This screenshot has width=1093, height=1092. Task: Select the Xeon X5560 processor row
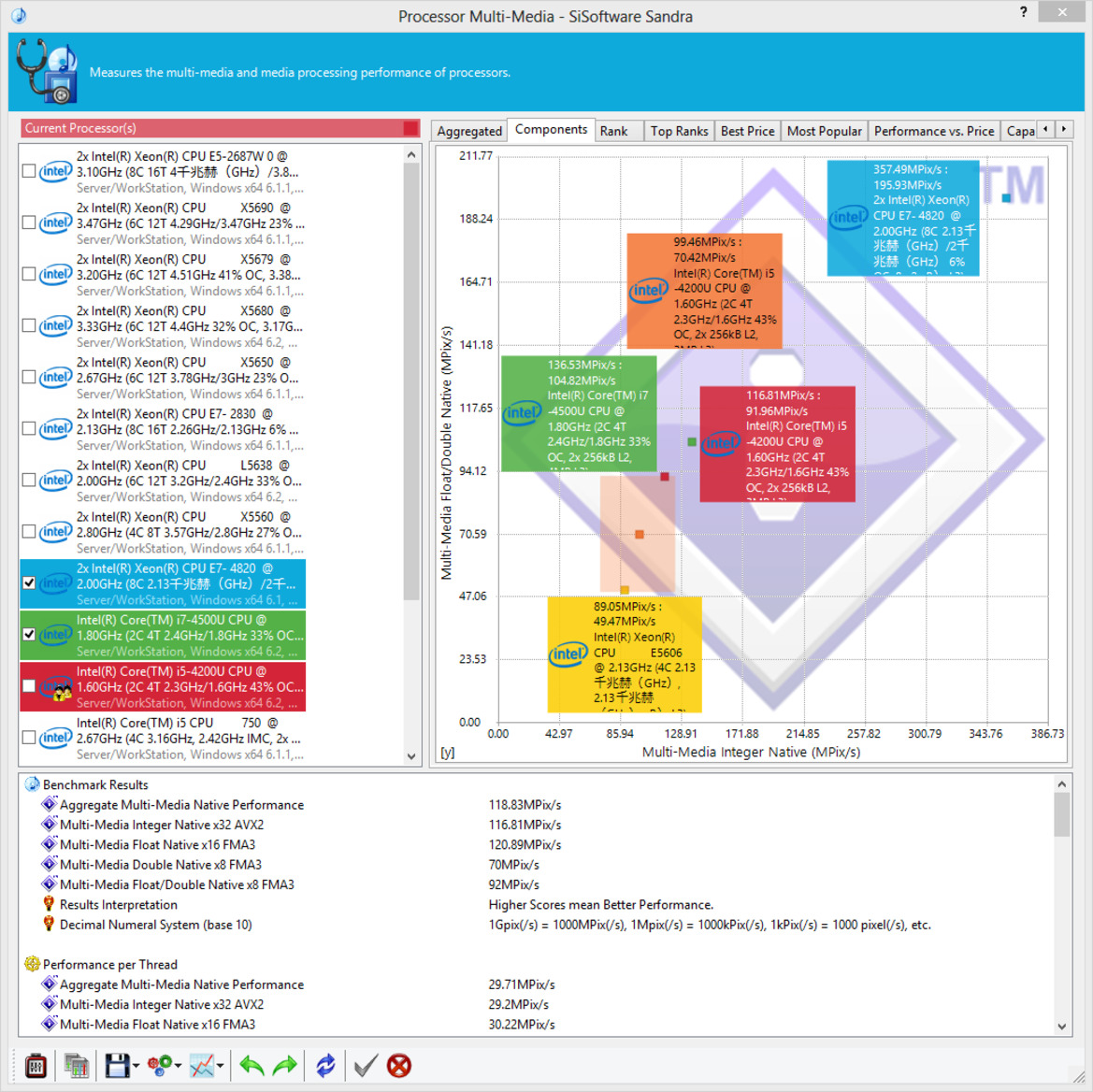(163, 532)
